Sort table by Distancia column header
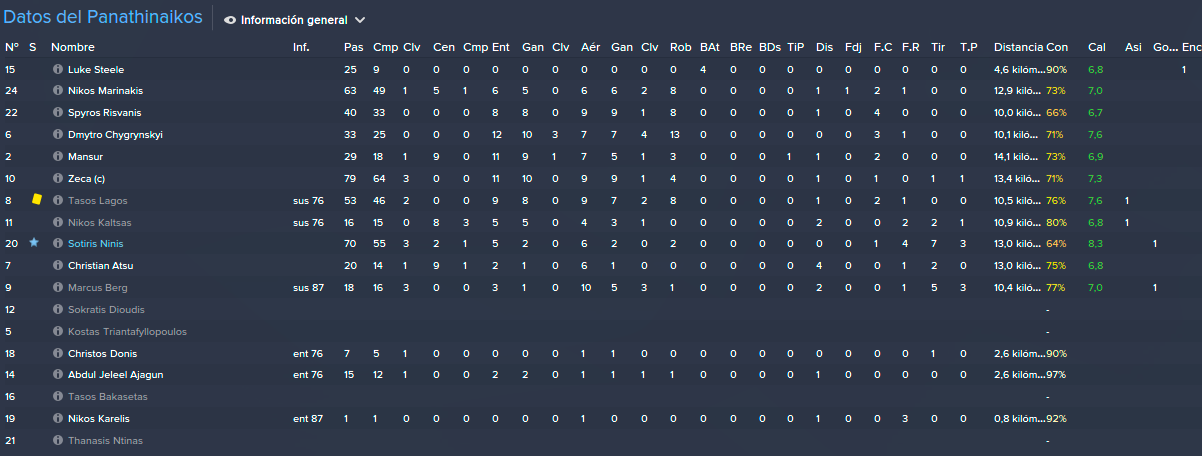The image size is (1202, 456). (x=1018, y=47)
